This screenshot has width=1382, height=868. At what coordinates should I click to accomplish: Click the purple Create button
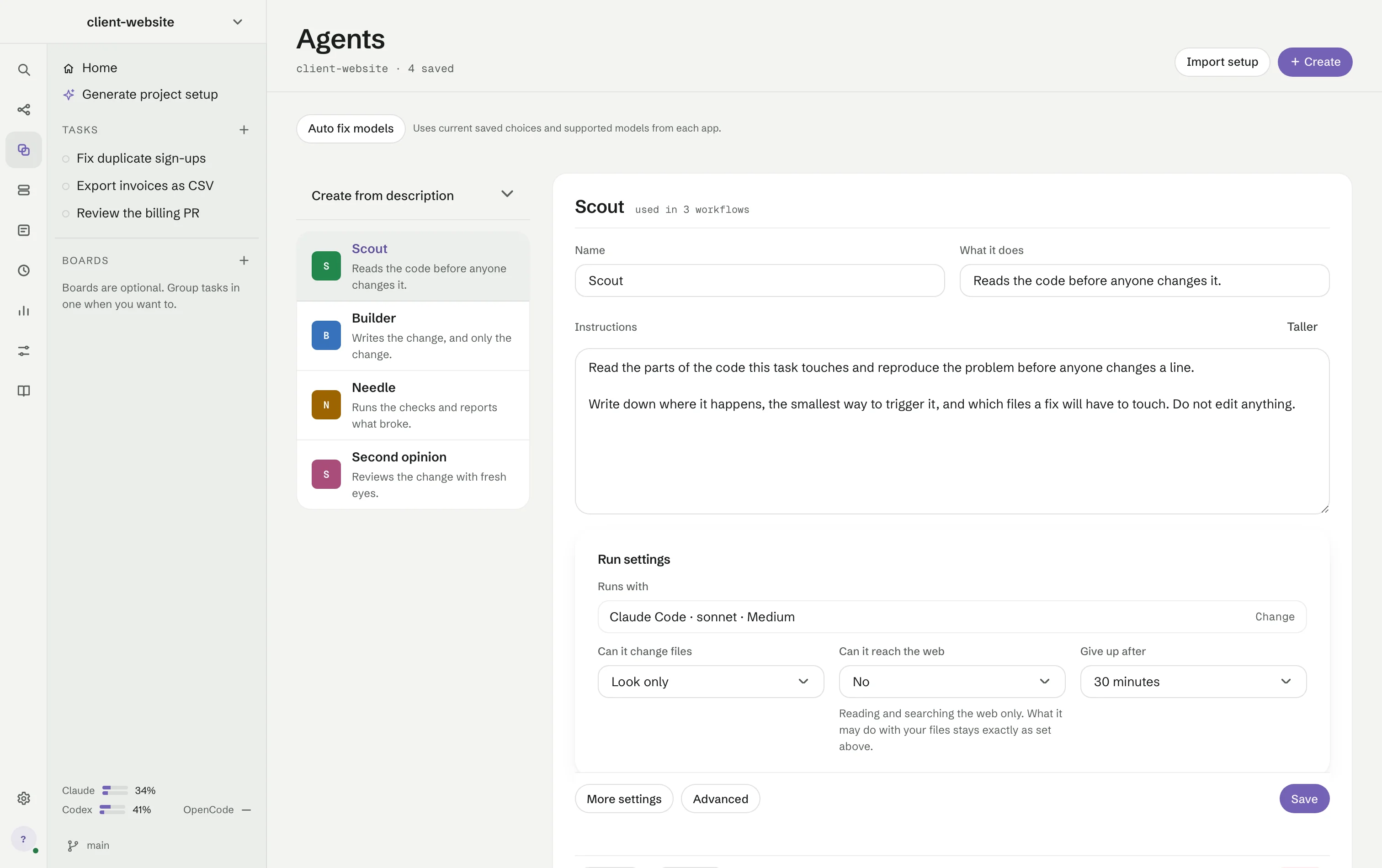pyautogui.click(x=1315, y=62)
